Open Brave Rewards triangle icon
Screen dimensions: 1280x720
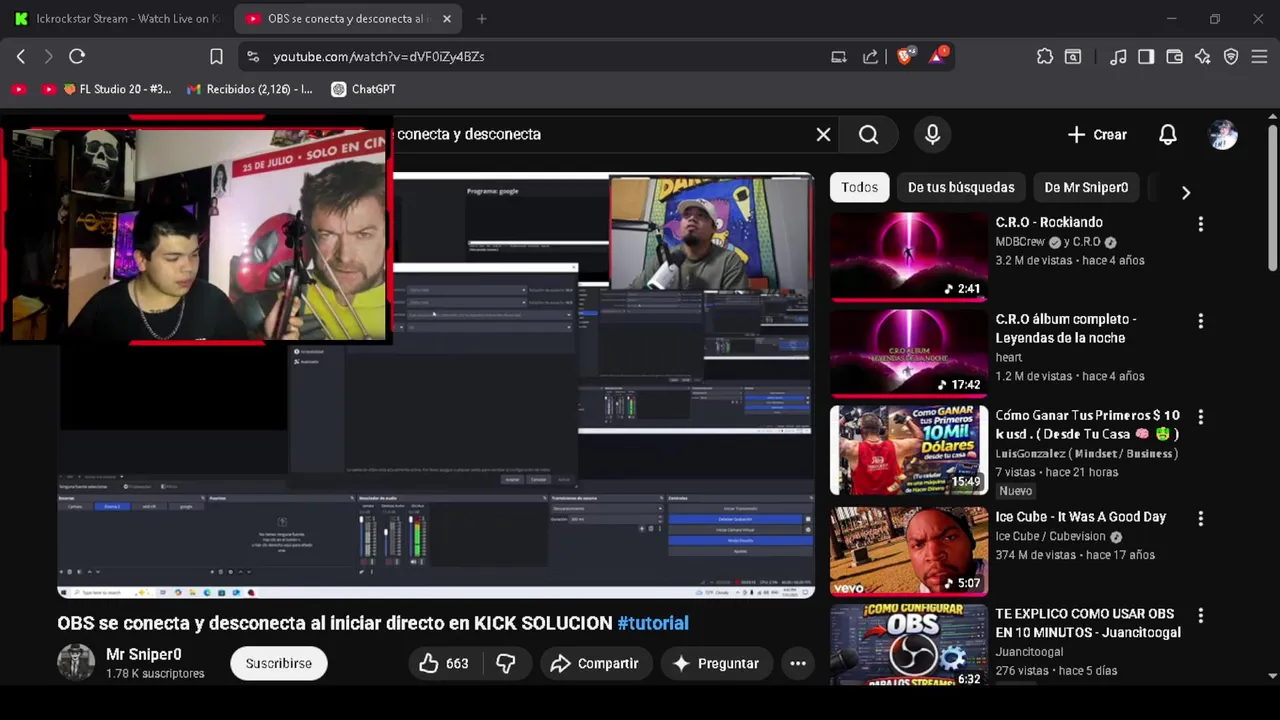(938, 56)
